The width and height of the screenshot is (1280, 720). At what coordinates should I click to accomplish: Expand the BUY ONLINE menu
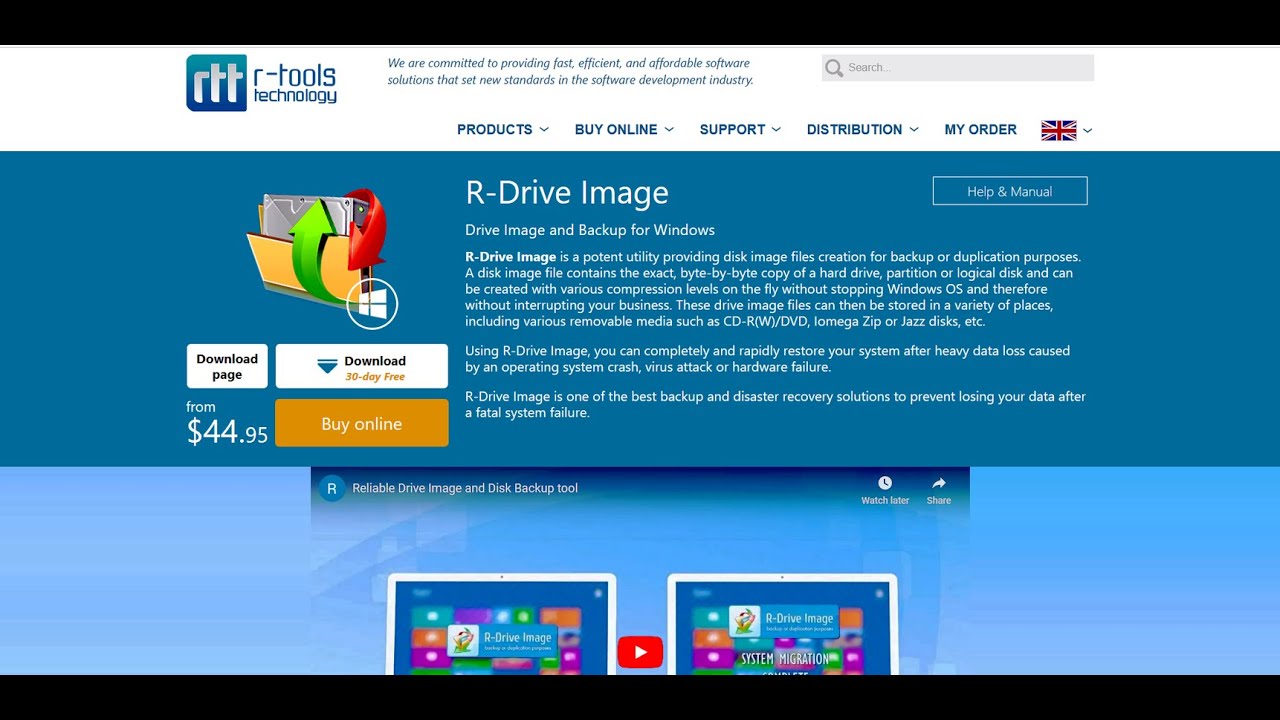tap(624, 130)
